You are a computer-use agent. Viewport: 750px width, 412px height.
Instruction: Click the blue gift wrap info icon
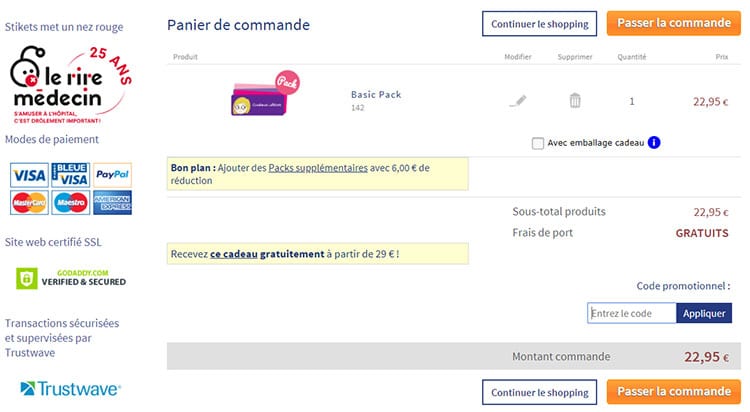point(654,143)
